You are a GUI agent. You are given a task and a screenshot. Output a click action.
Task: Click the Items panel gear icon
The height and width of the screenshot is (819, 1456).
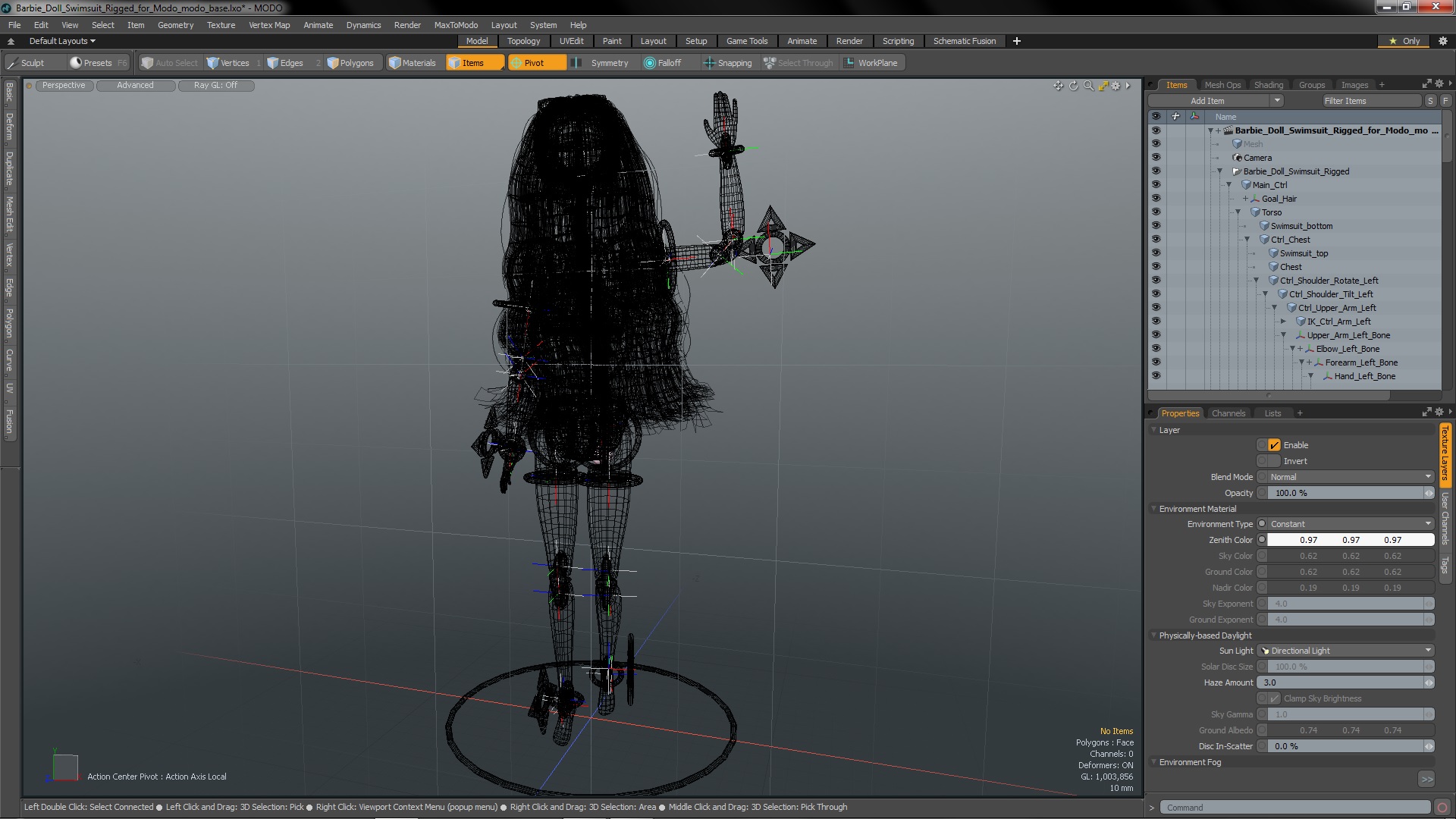(1439, 84)
